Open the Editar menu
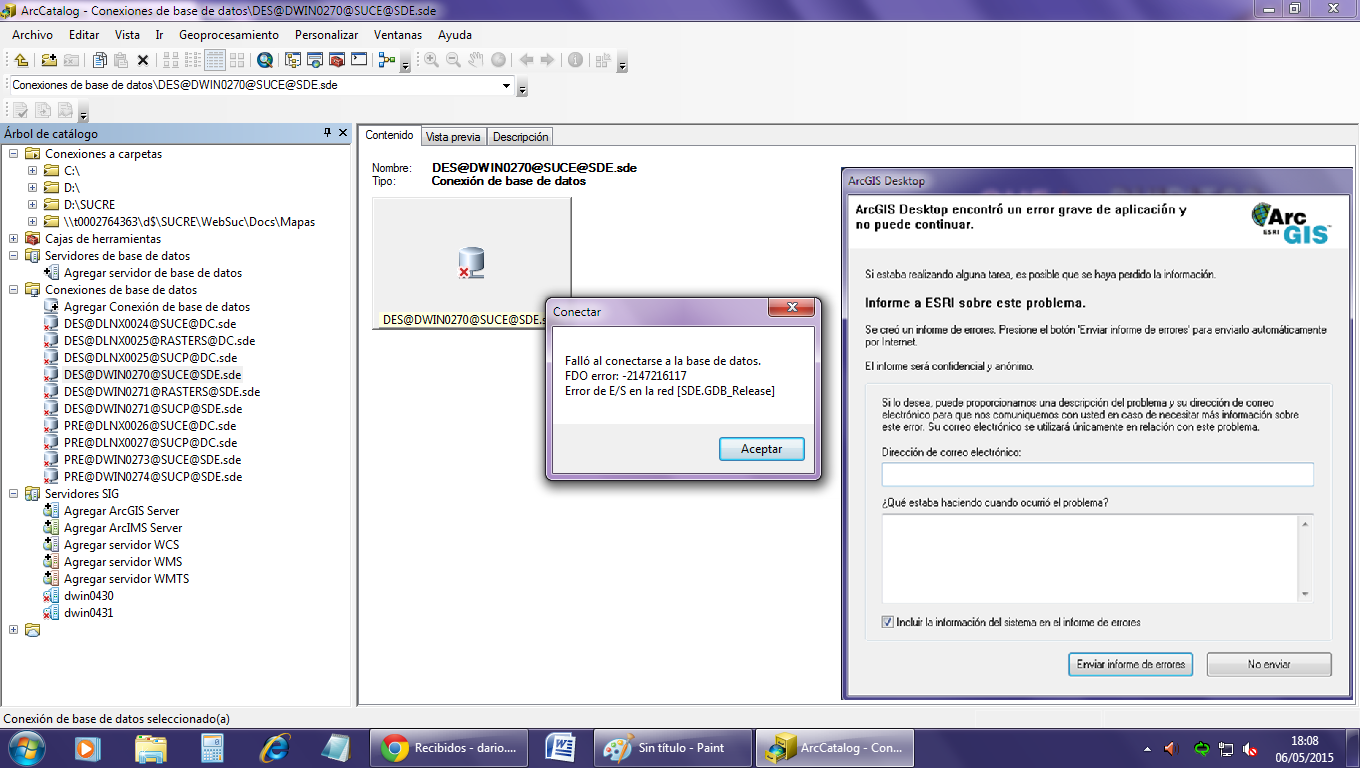Image resolution: width=1360 pixels, height=768 pixels. click(84, 35)
